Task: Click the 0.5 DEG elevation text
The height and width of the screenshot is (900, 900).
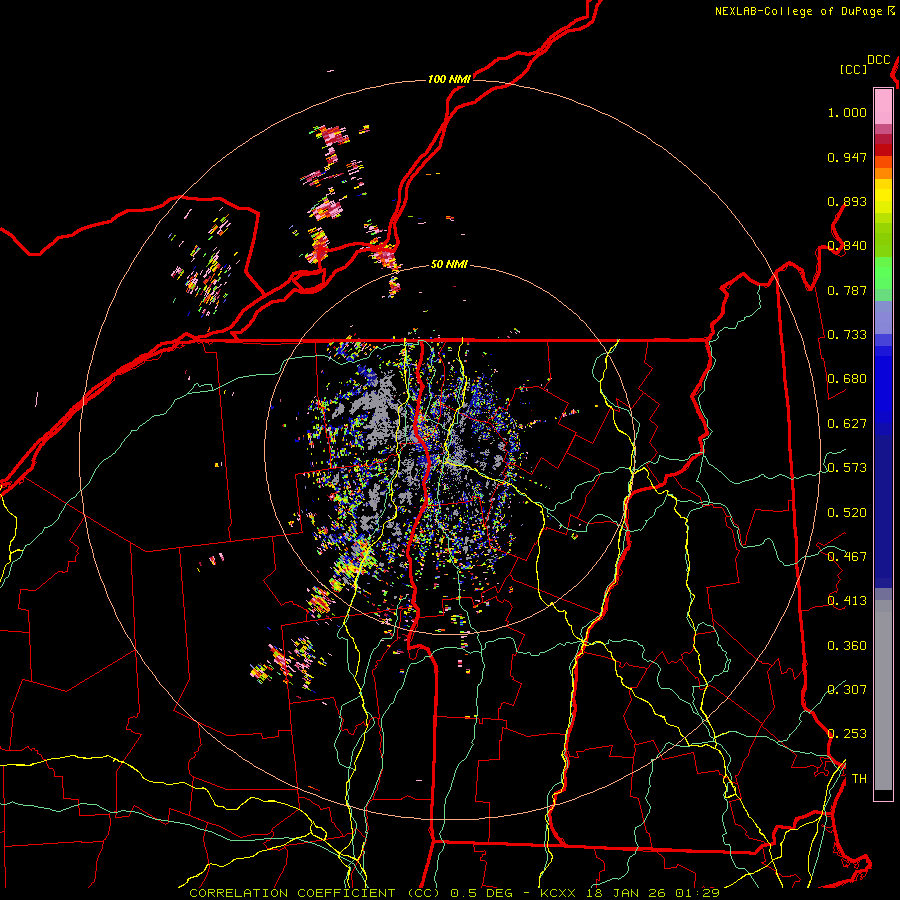Action: [x=482, y=893]
